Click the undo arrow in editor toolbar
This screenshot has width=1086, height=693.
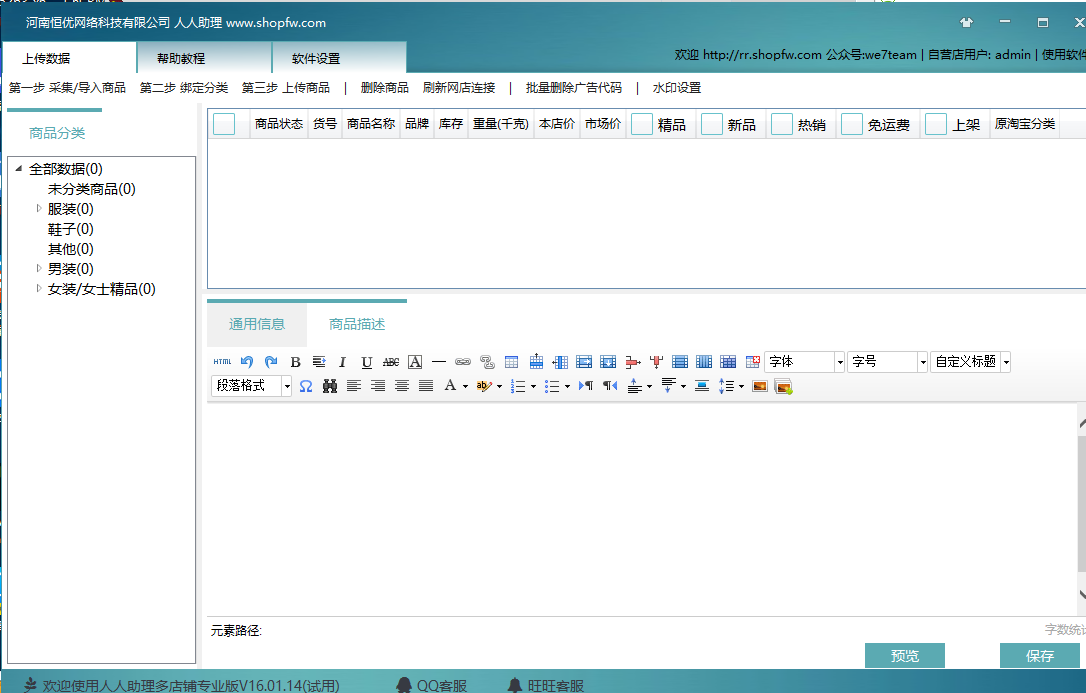pos(247,361)
